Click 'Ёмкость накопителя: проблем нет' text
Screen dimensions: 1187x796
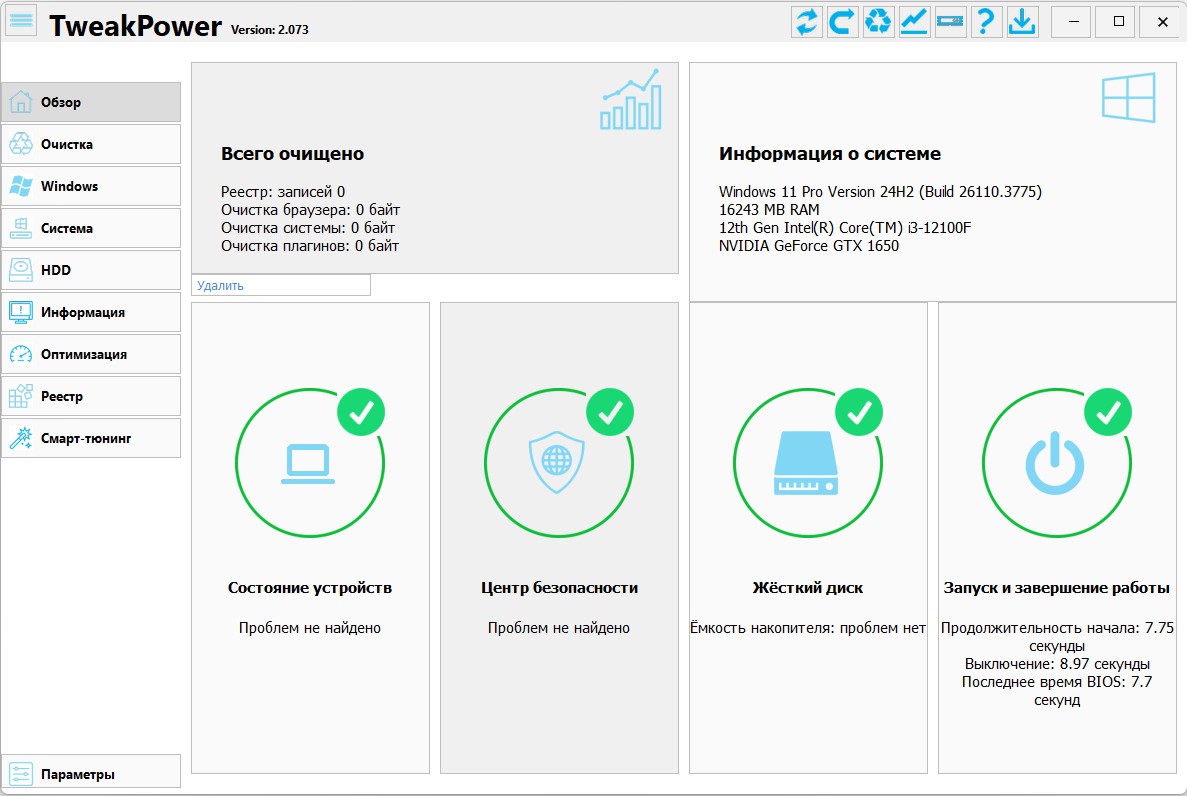click(808, 628)
